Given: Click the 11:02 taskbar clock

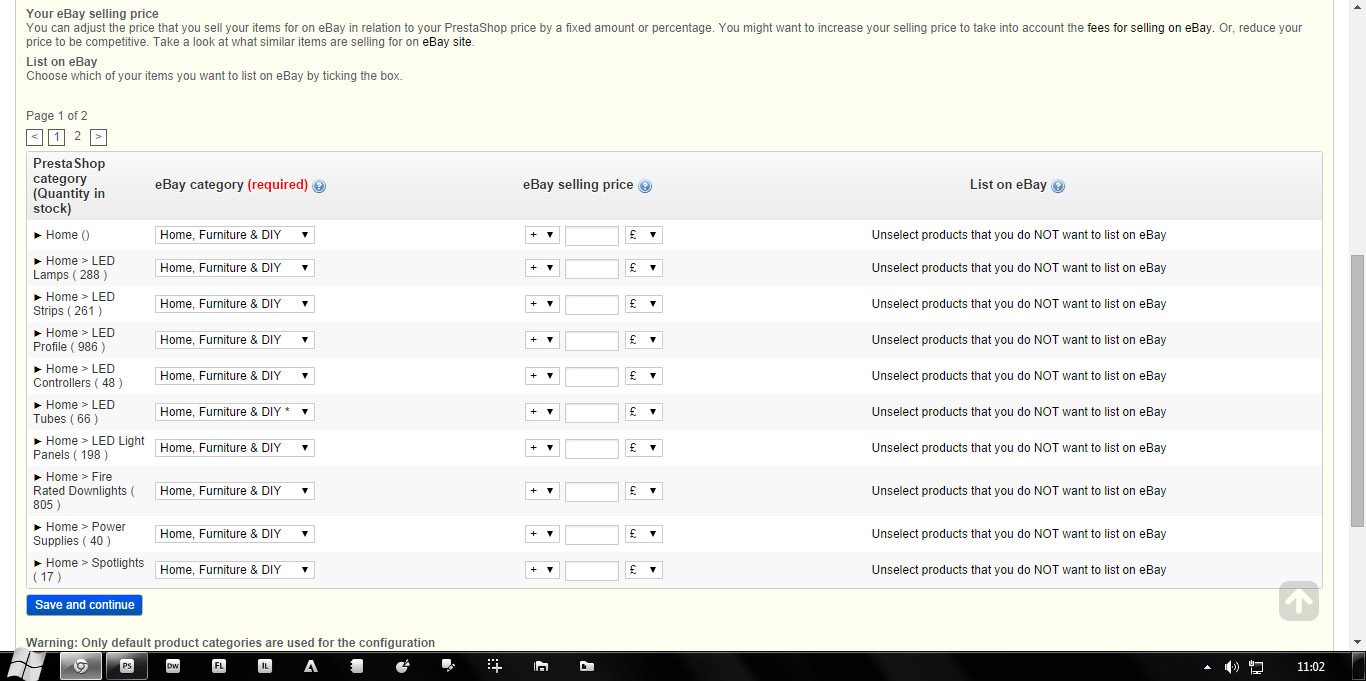Looking at the screenshot, I should tap(1310, 667).
